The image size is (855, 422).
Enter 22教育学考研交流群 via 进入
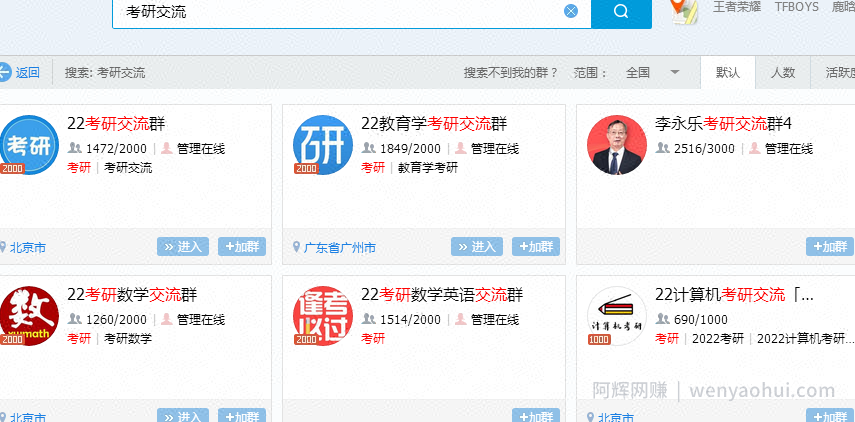point(477,246)
